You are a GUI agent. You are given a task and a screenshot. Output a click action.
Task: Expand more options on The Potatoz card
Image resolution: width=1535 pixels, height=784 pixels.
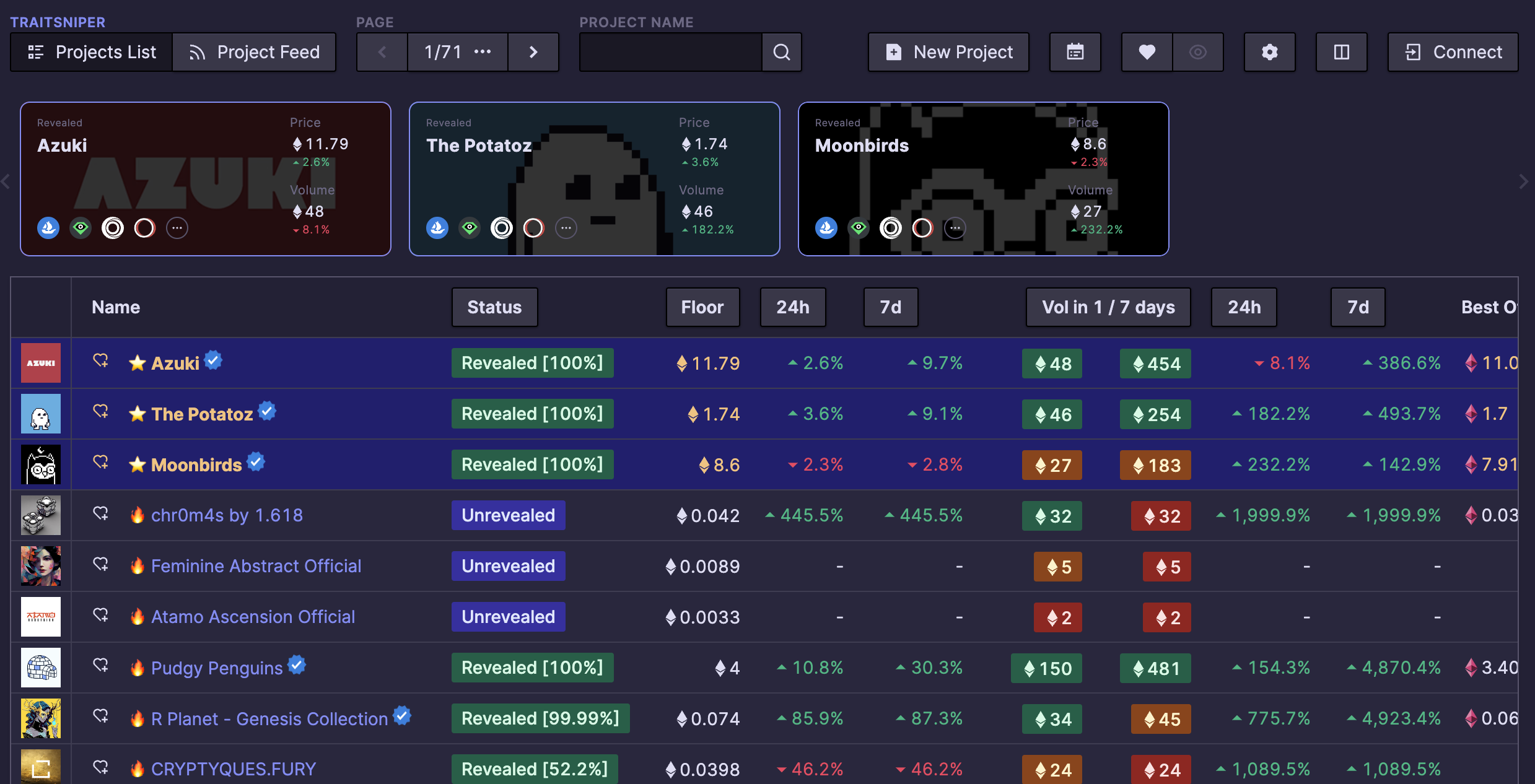(x=566, y=228)
